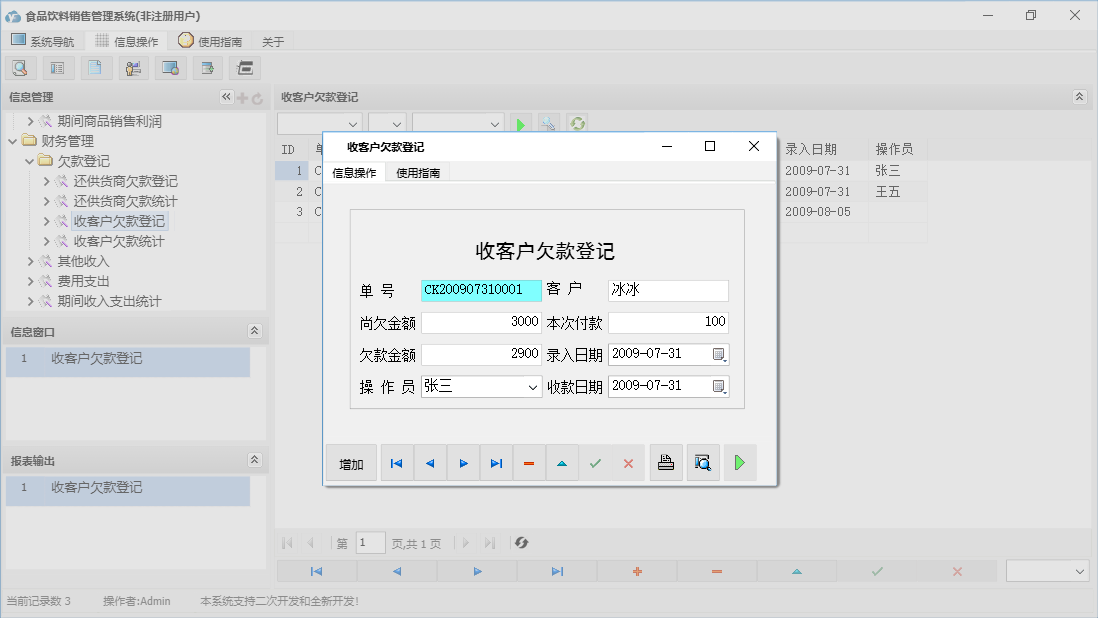This screenshot has width=1098, height=618.
Task: Cancel edits with the red X button
Action: pyautogui.click(x=629, y=462)
